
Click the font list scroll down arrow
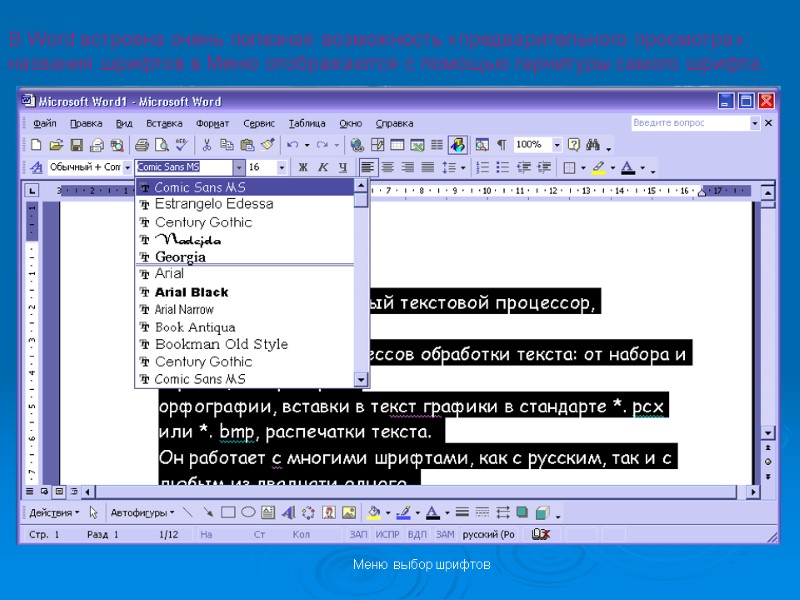[x=361, y=380]
